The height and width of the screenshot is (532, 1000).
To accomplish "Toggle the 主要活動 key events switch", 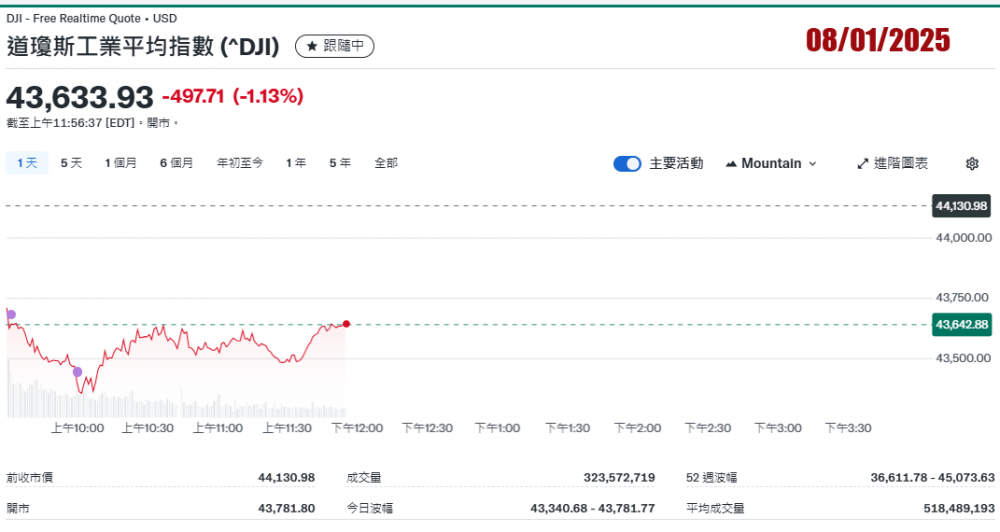I will click(627, 164).
